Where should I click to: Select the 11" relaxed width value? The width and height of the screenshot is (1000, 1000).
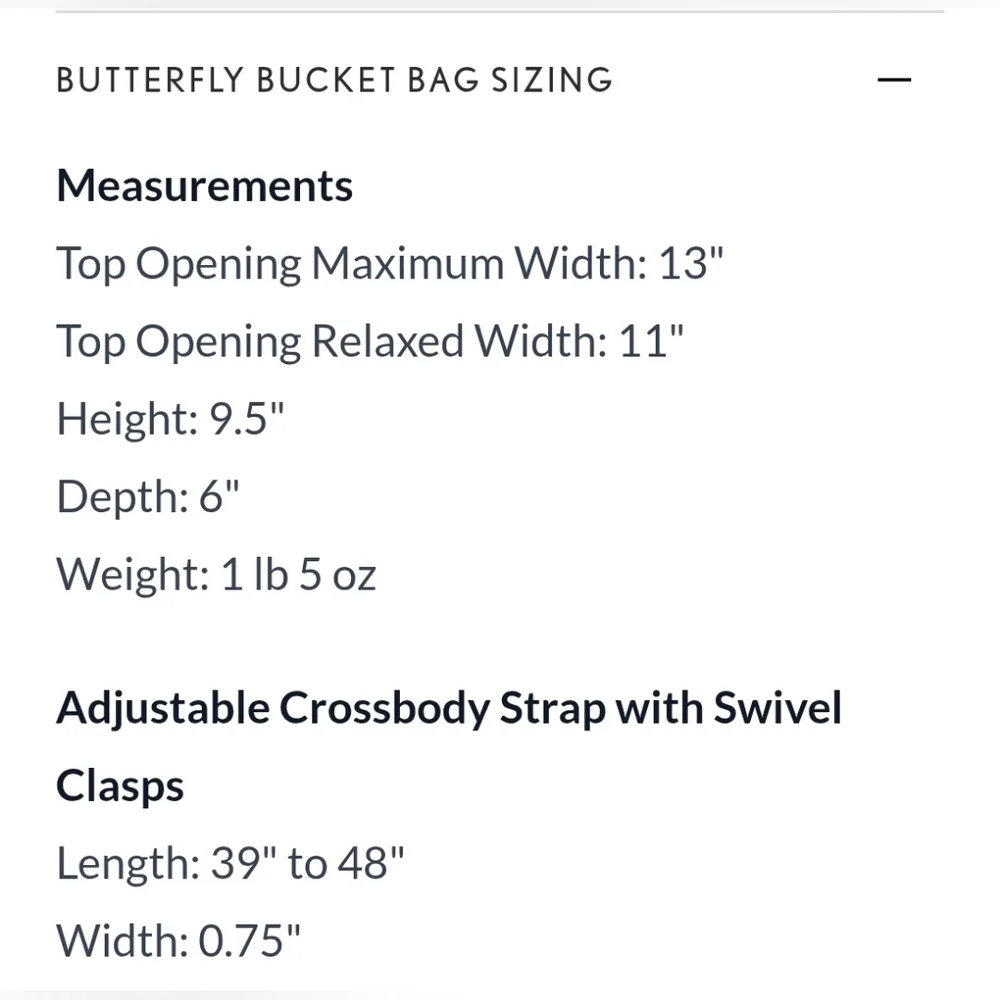[x=651, y=341]
